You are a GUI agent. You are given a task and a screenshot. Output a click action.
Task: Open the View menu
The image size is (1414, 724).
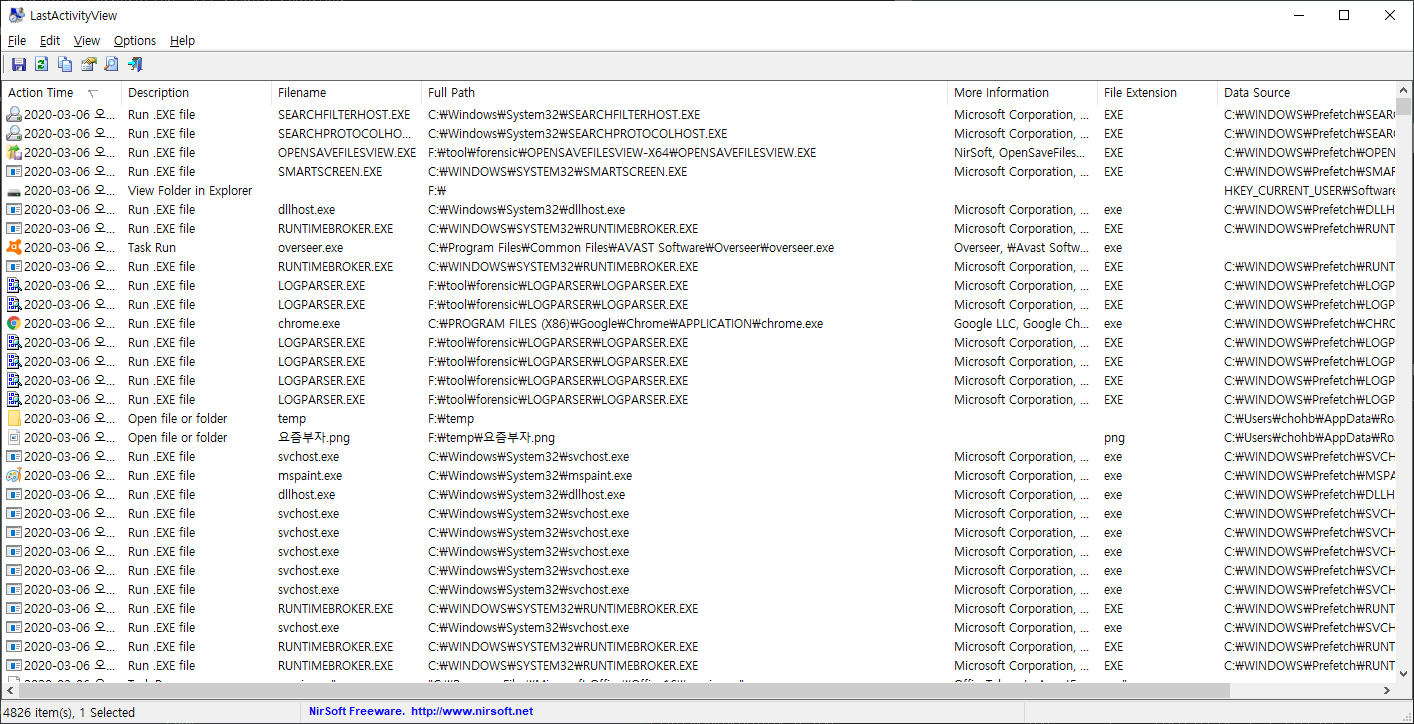click(x=87, y=41)
